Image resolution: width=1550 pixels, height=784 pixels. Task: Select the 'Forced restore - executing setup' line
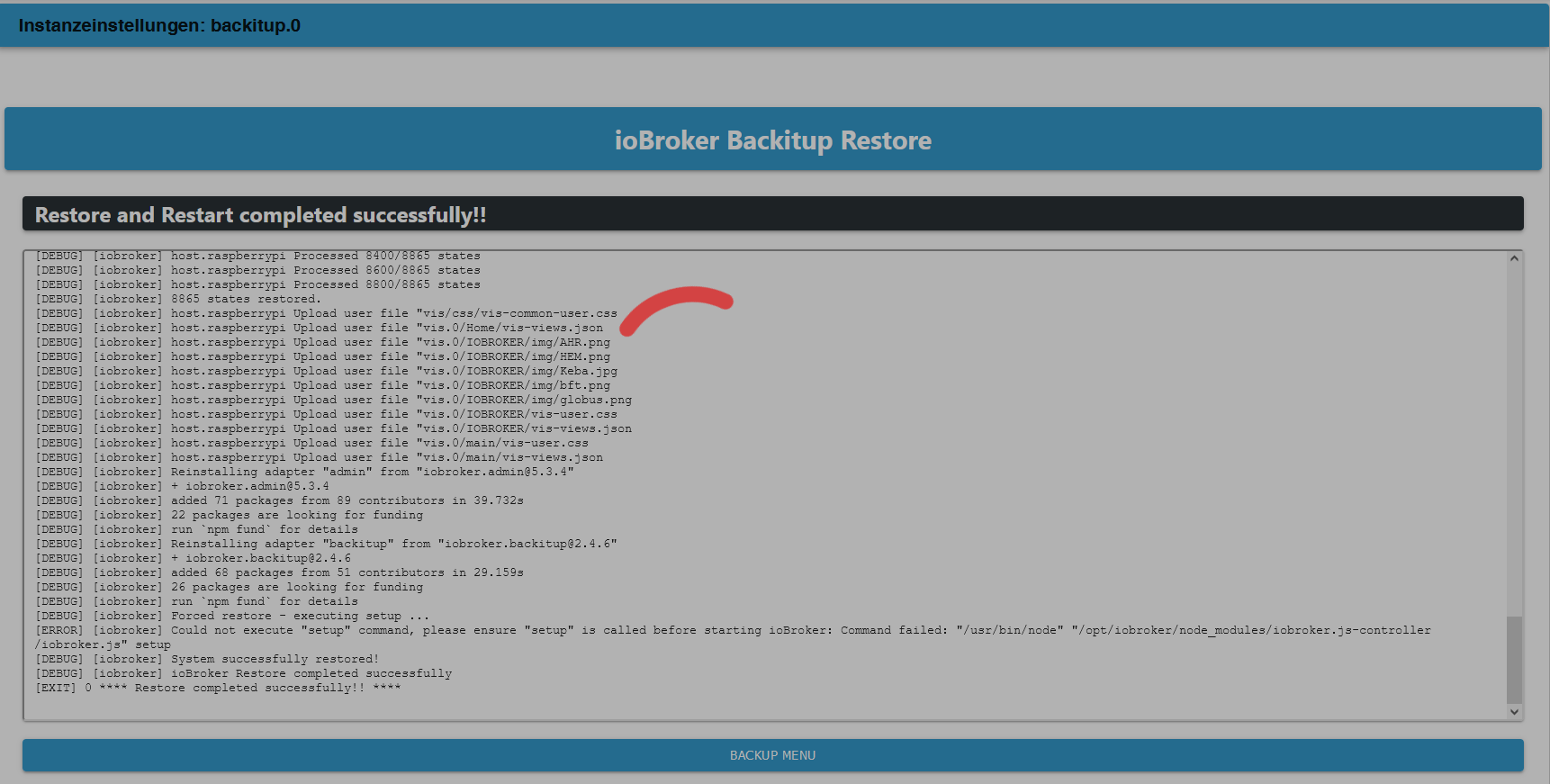coord(233,616)
